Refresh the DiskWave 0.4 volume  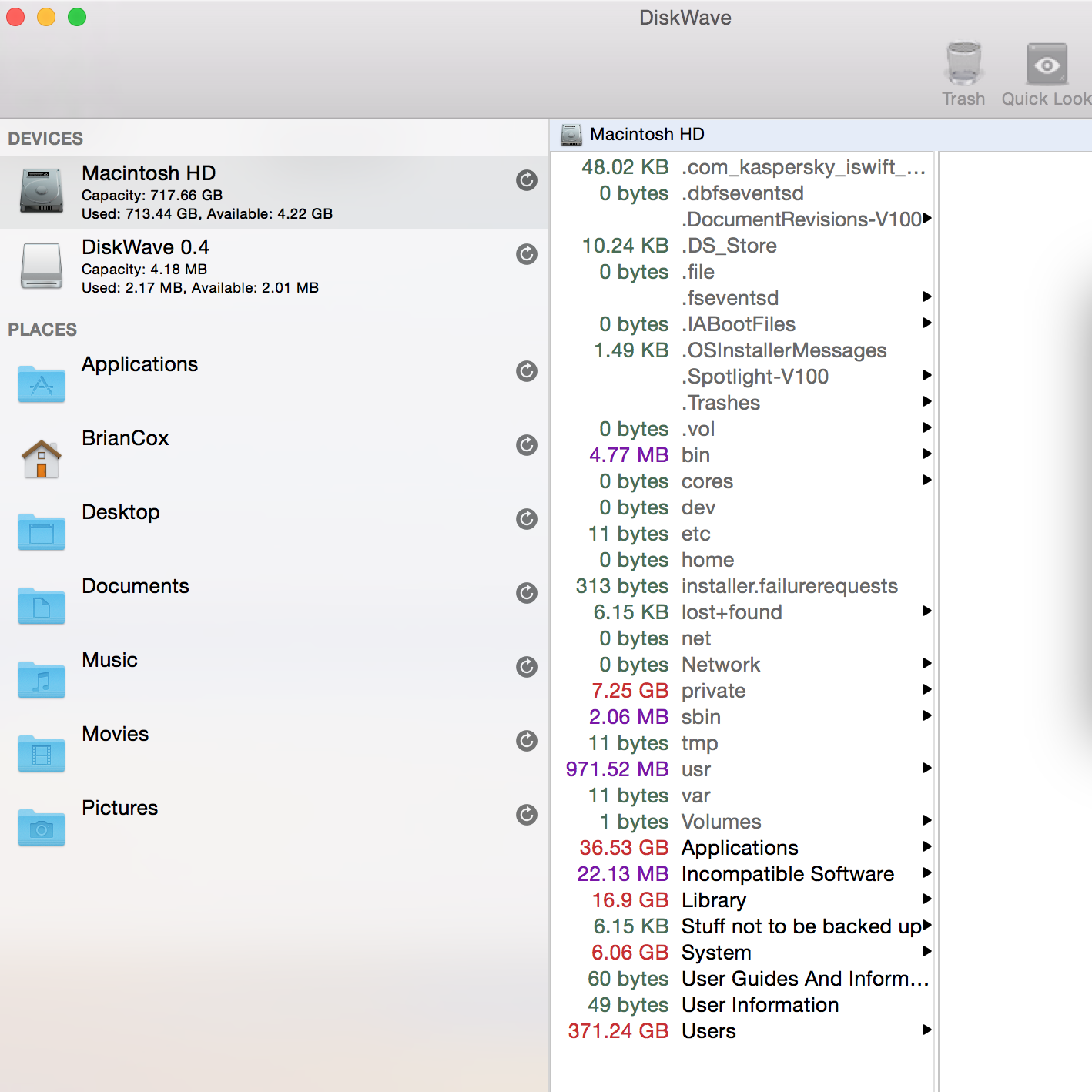(527, 254)
